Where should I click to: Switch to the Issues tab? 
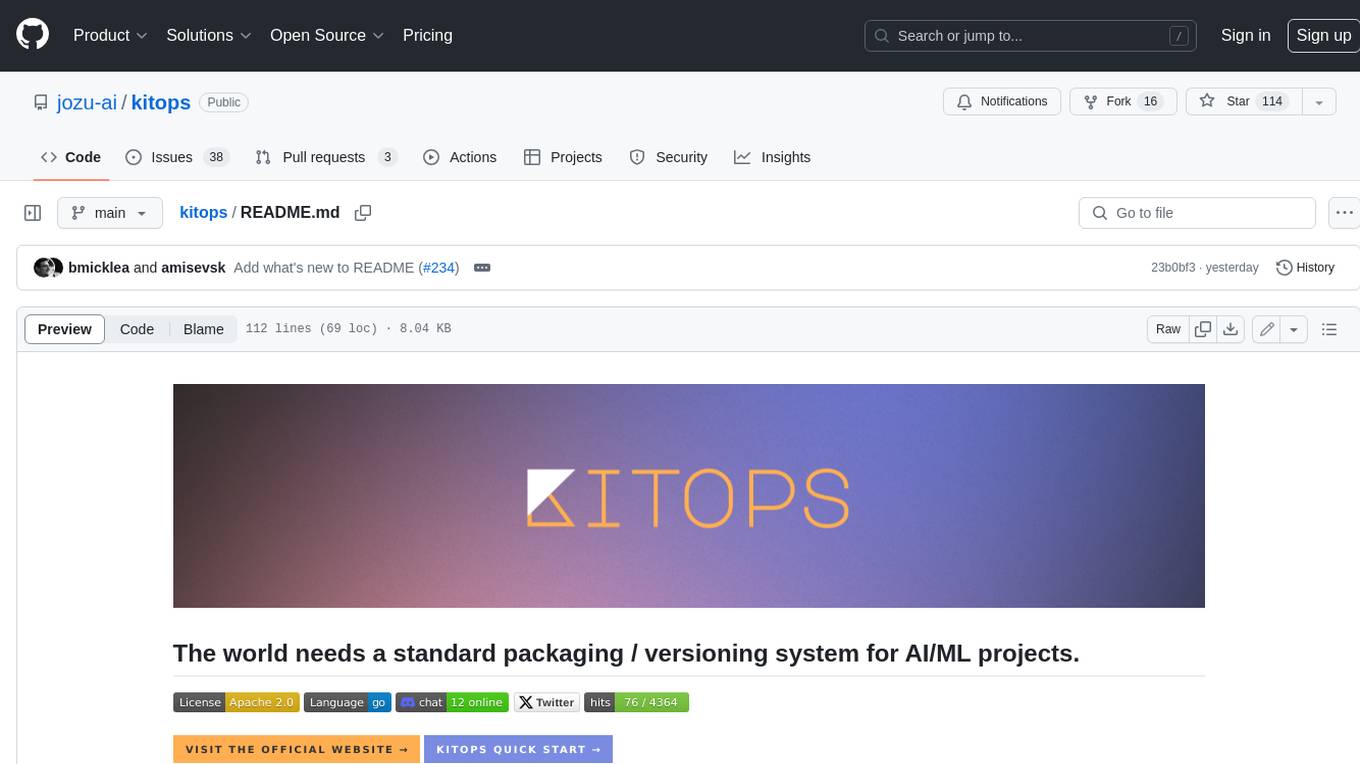(178, 157)
